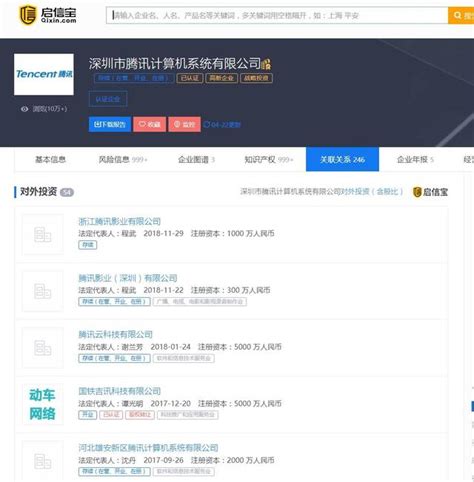474x482 pixels.
Task: Click placeholder logo of 腾讯影业（深圳）
Action: coord(43,291)
